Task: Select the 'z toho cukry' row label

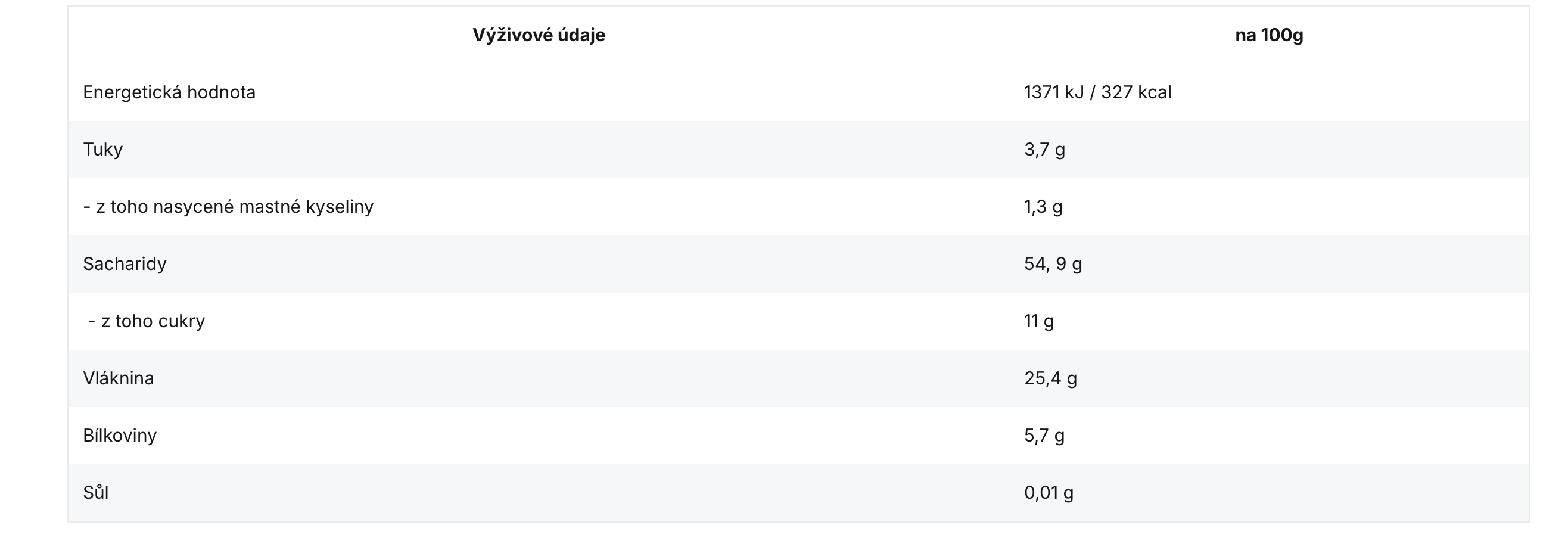Action: pos(152,321)
